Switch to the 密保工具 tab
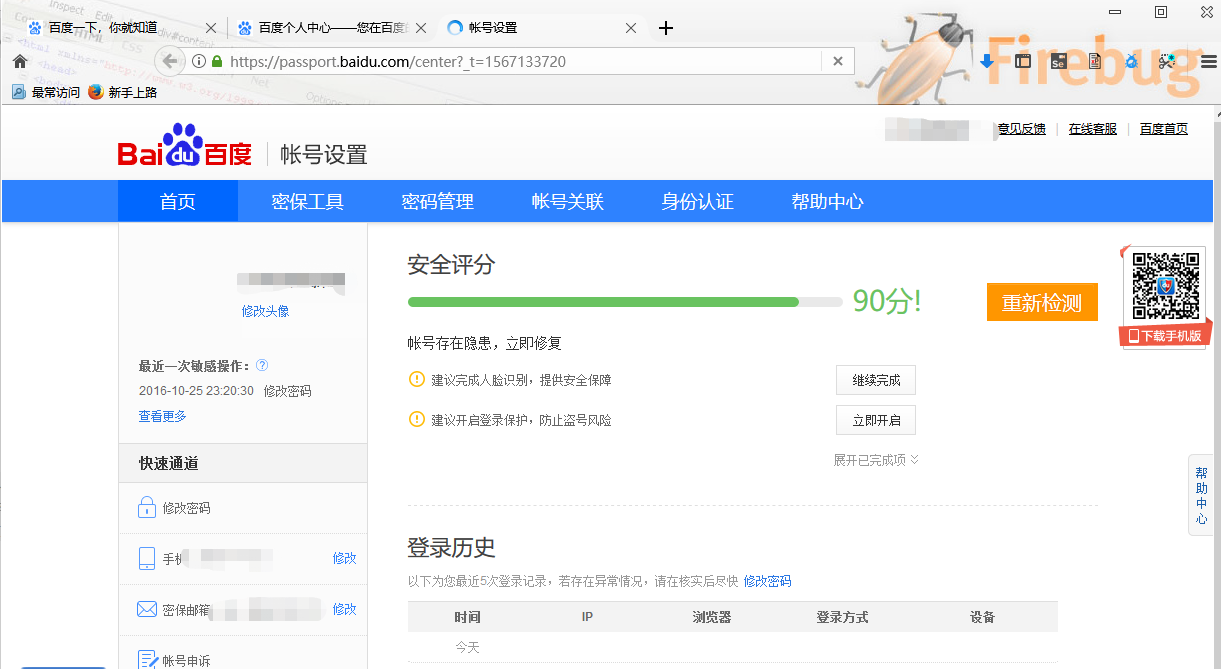Screen dimensions: 1221x669 click(x=309, y=200)
